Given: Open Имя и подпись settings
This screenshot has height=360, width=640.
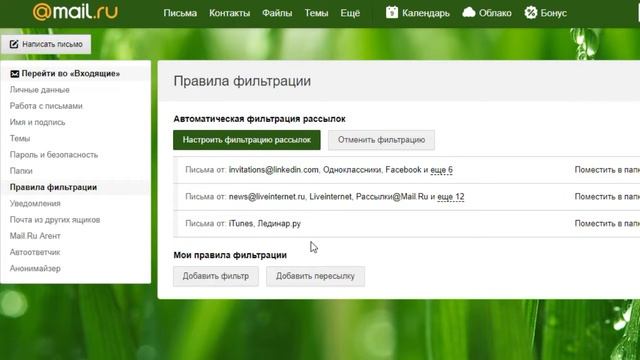Looking at the screenshot, I should 38,122.
